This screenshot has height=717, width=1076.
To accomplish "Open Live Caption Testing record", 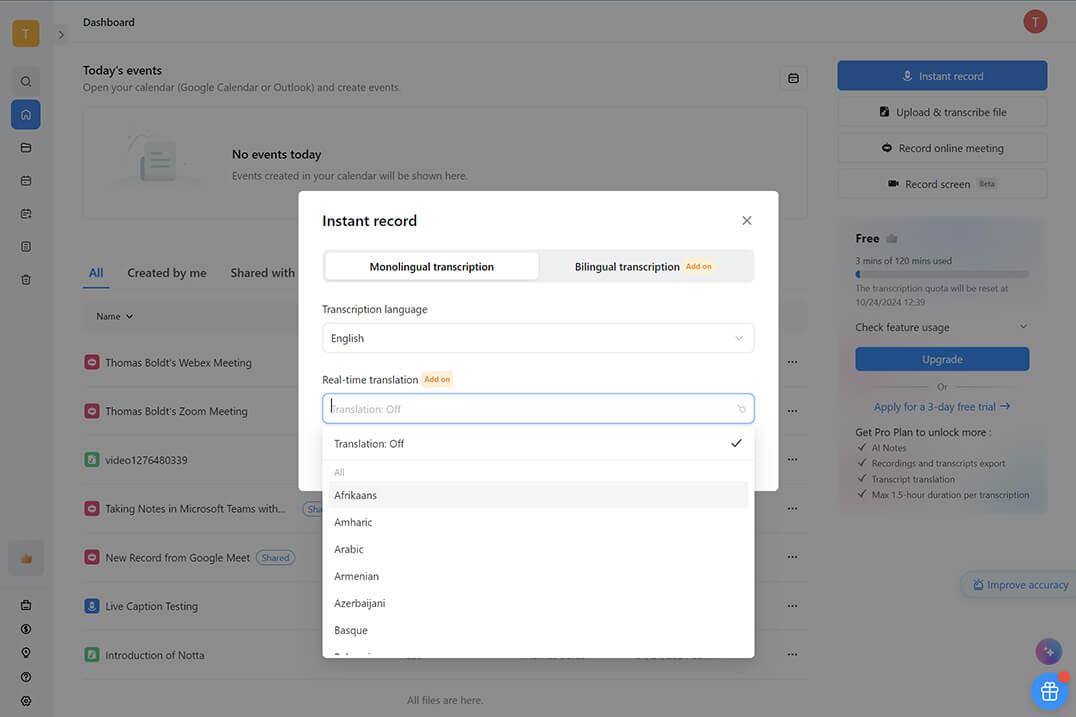I will tap(152, 607).
